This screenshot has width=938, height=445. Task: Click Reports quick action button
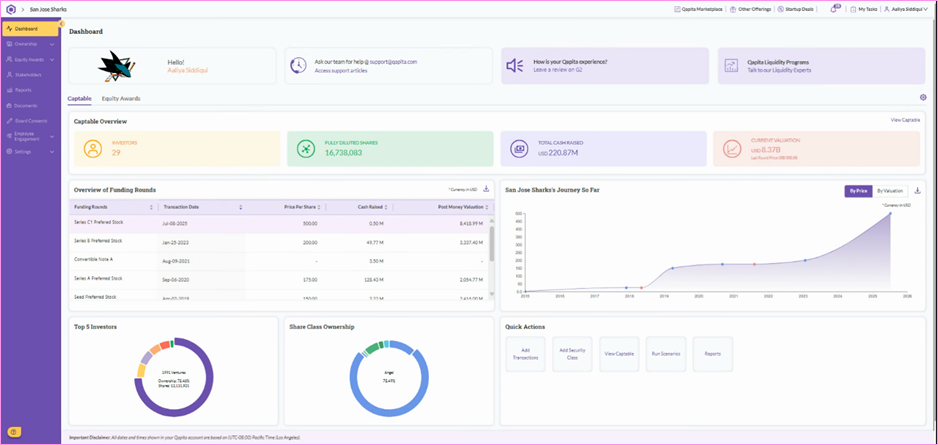pyautogui.click(x=712, y=354)
